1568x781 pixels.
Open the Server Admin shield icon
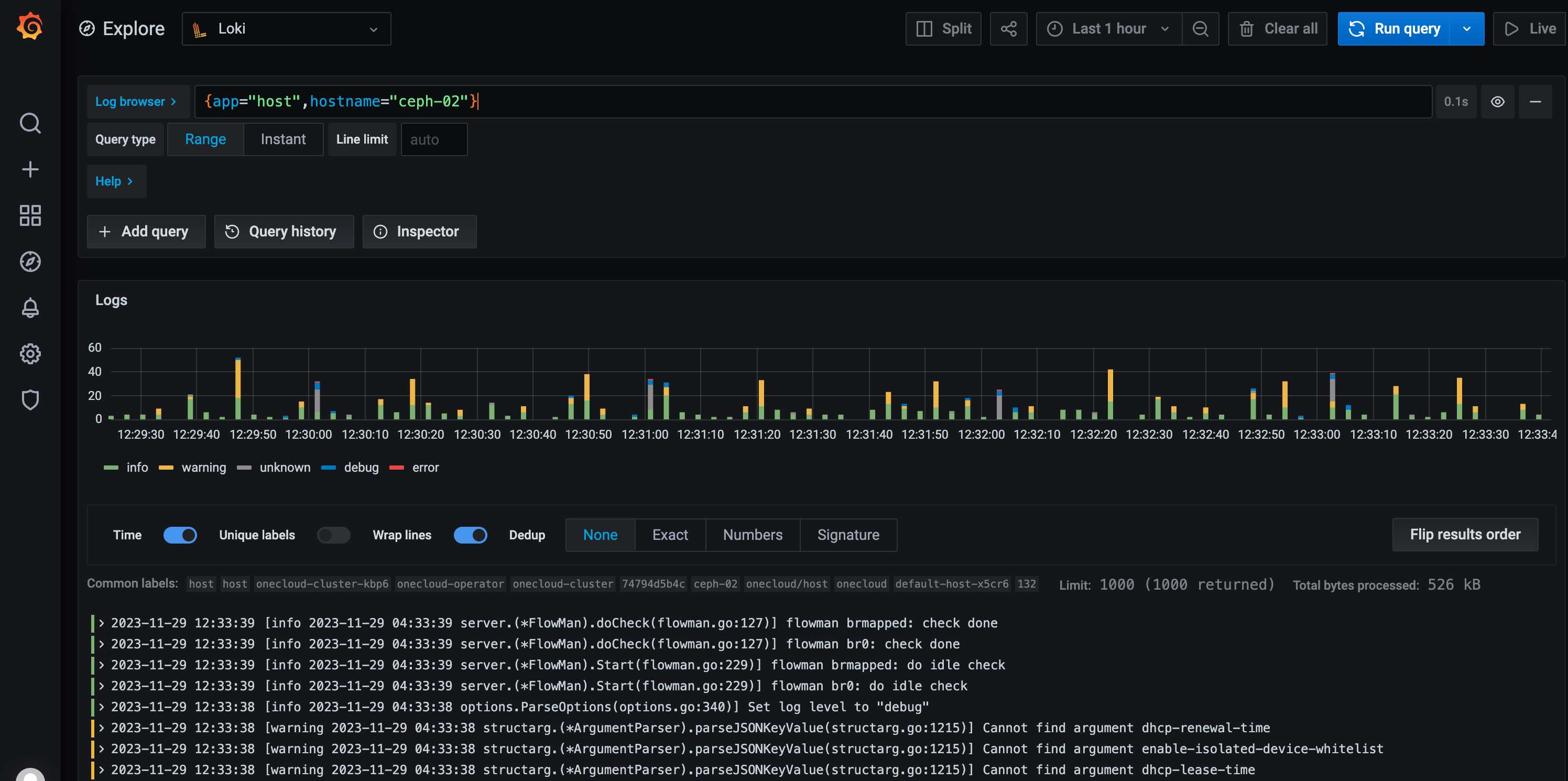(30, 400)
